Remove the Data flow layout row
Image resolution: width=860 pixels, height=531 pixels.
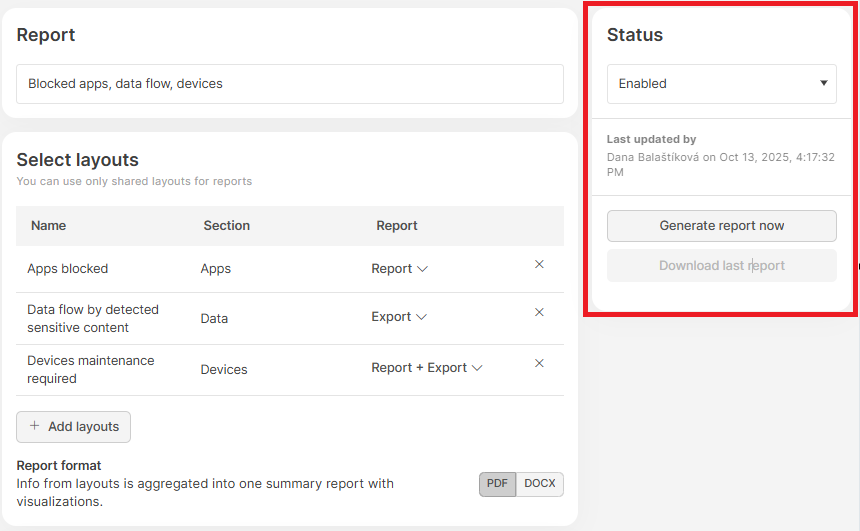point(539,313)
